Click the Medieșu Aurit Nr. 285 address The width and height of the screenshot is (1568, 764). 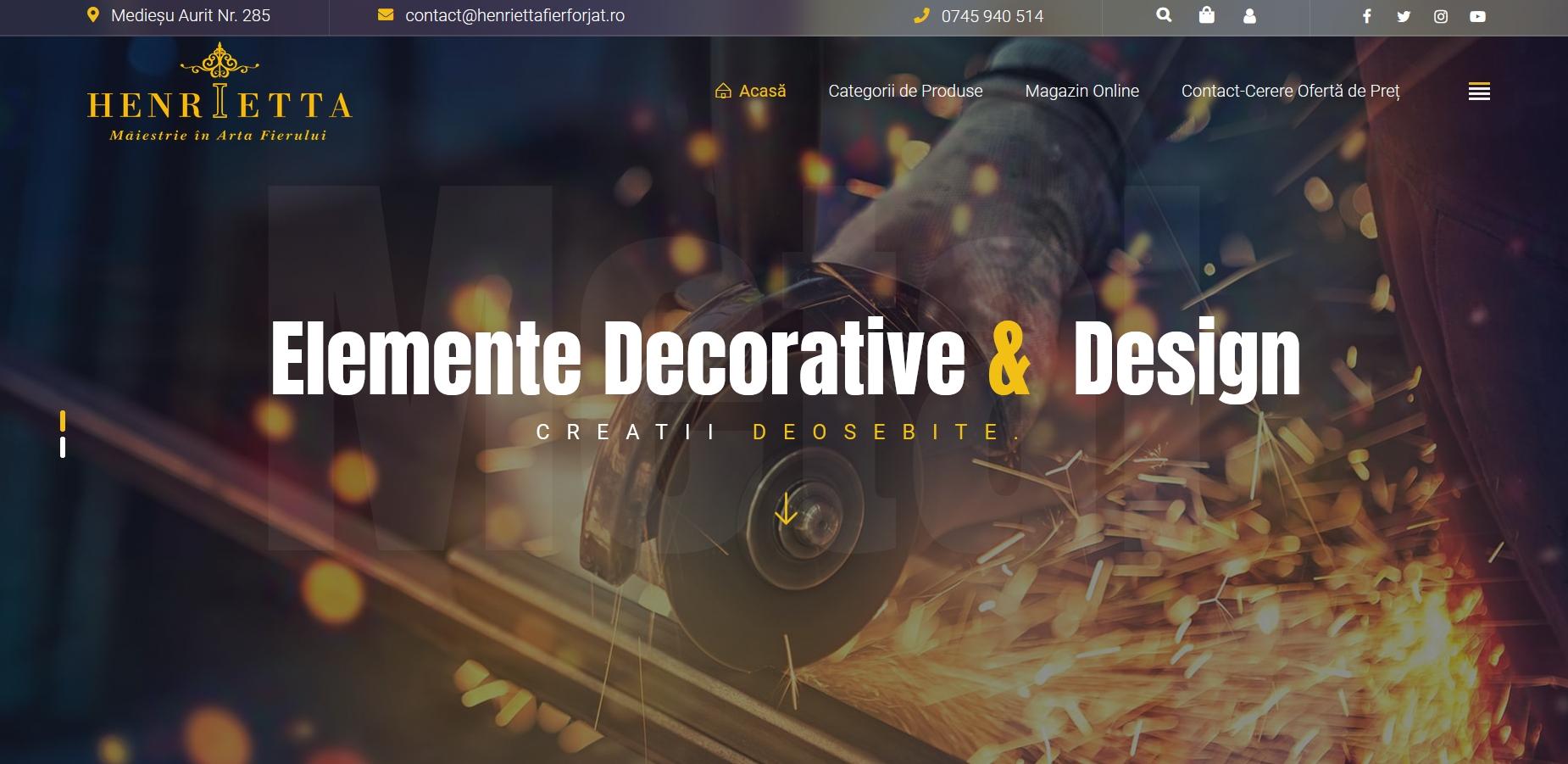(190, 15)
